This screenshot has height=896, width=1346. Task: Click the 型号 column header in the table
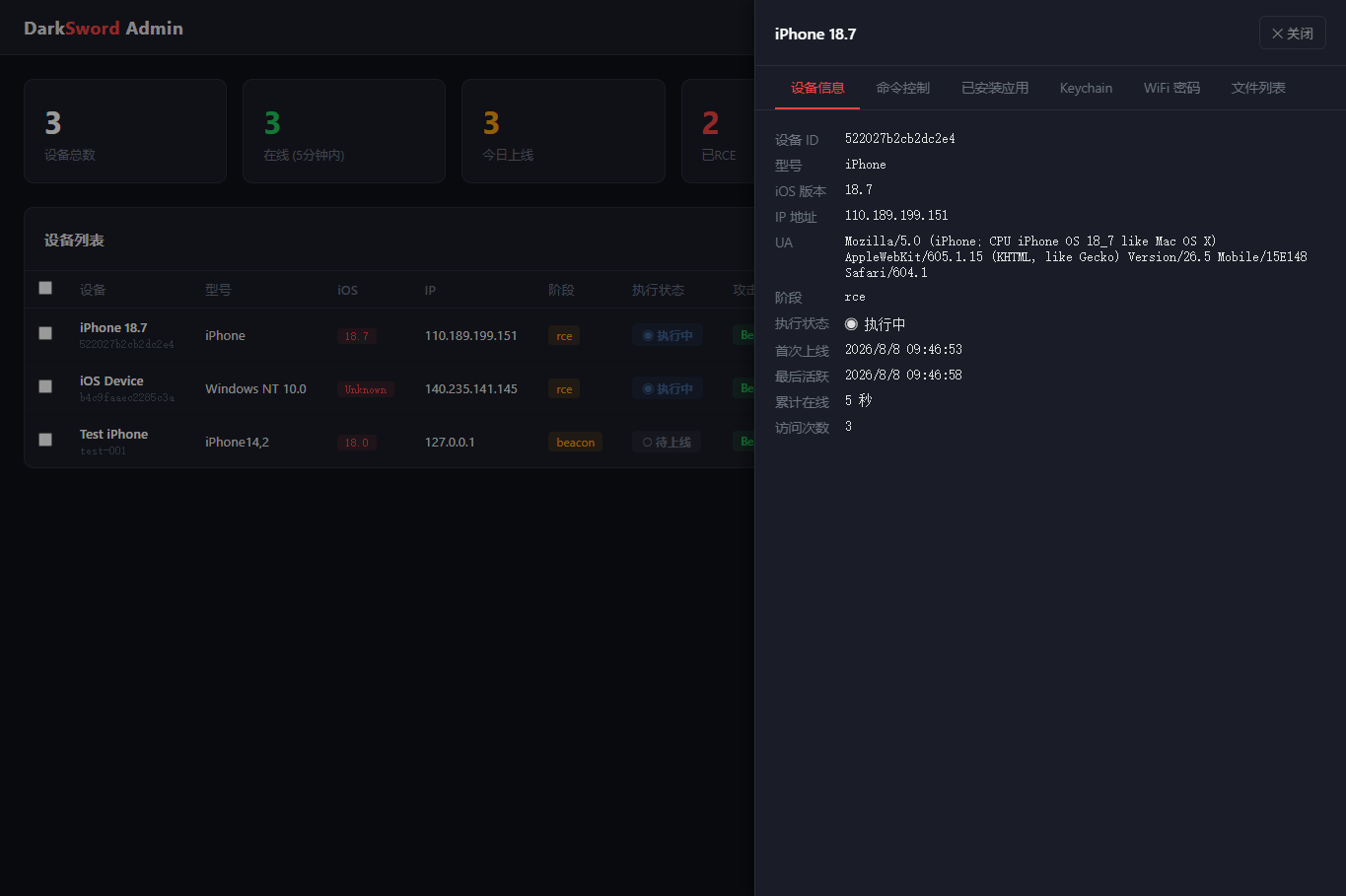tap(218, 290)
